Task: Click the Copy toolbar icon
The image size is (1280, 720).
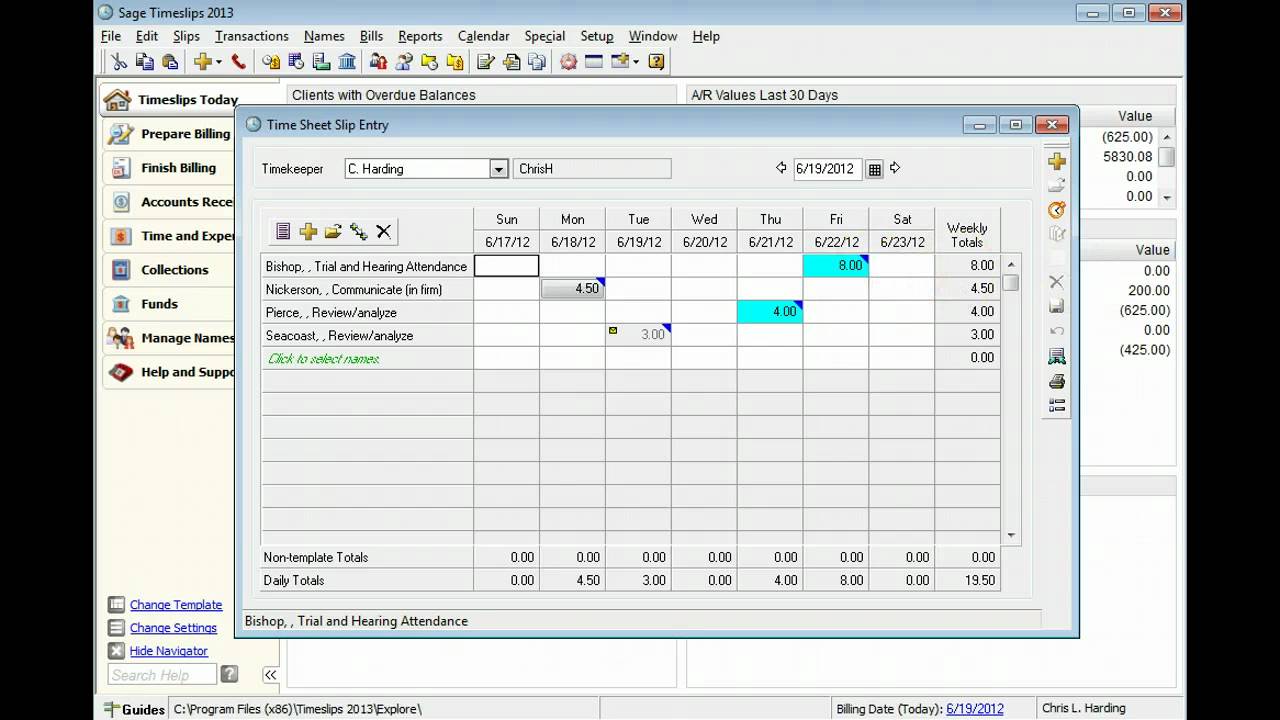Action: [x=145, y=61]
